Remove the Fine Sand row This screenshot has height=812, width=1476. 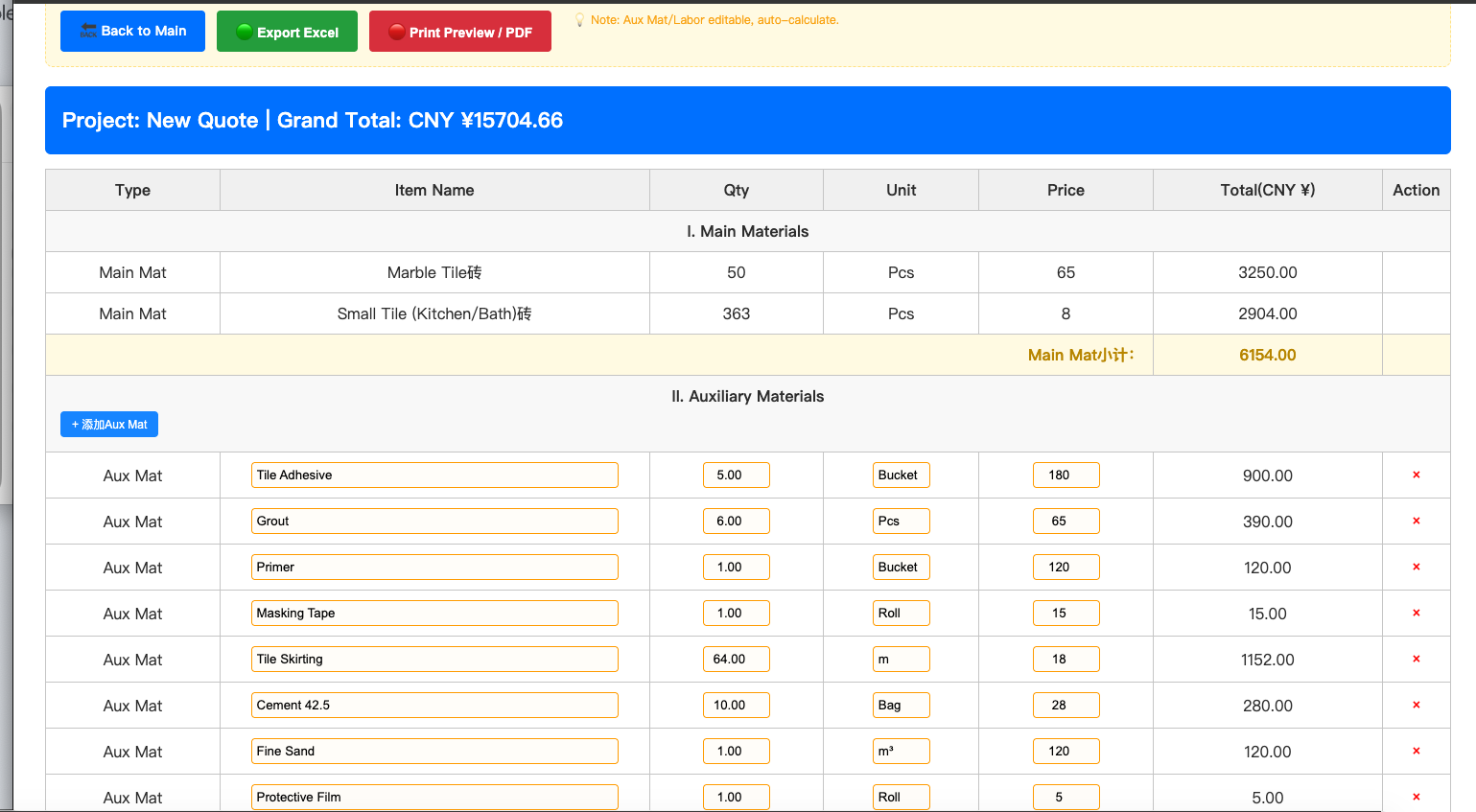(1416, 752)
